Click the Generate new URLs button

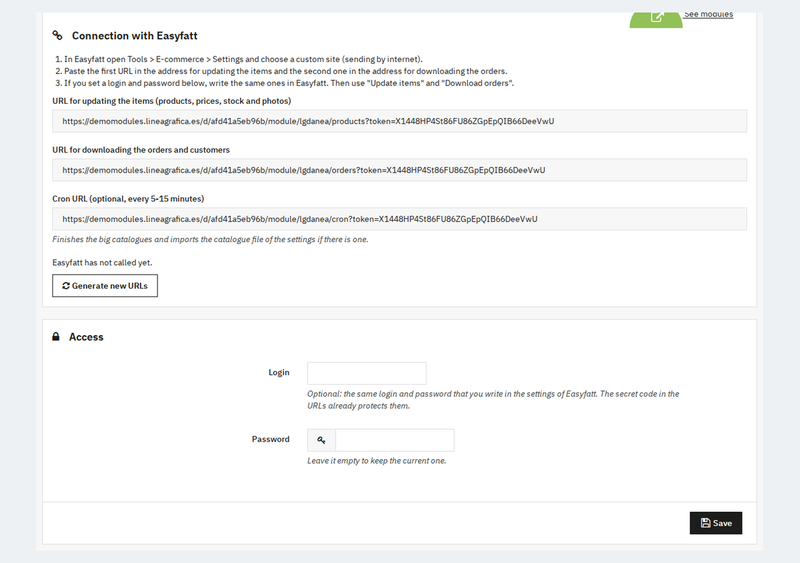pyautogui.click(x=105, y=286)
